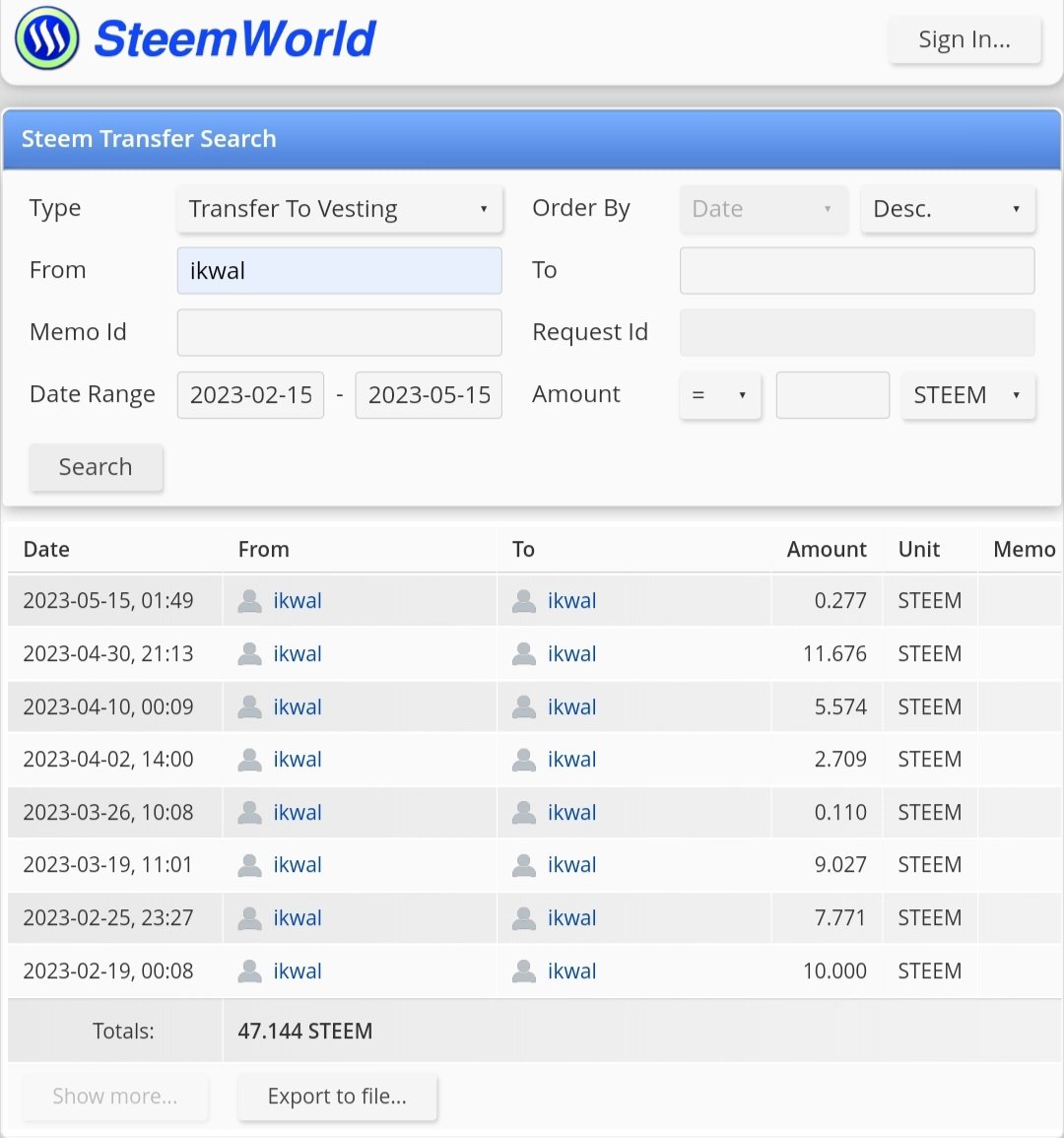Focus the From field containing ikwal

coord(340,271)
